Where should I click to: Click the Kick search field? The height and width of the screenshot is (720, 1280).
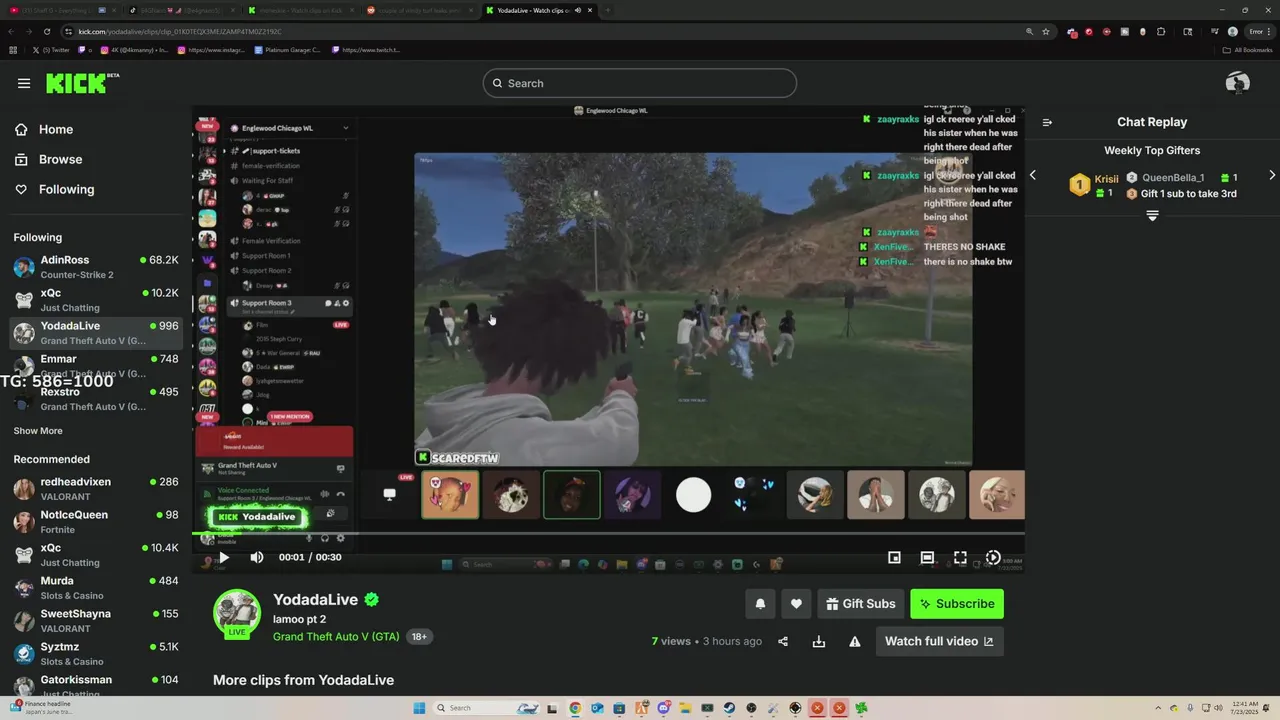tap(639, 83)
